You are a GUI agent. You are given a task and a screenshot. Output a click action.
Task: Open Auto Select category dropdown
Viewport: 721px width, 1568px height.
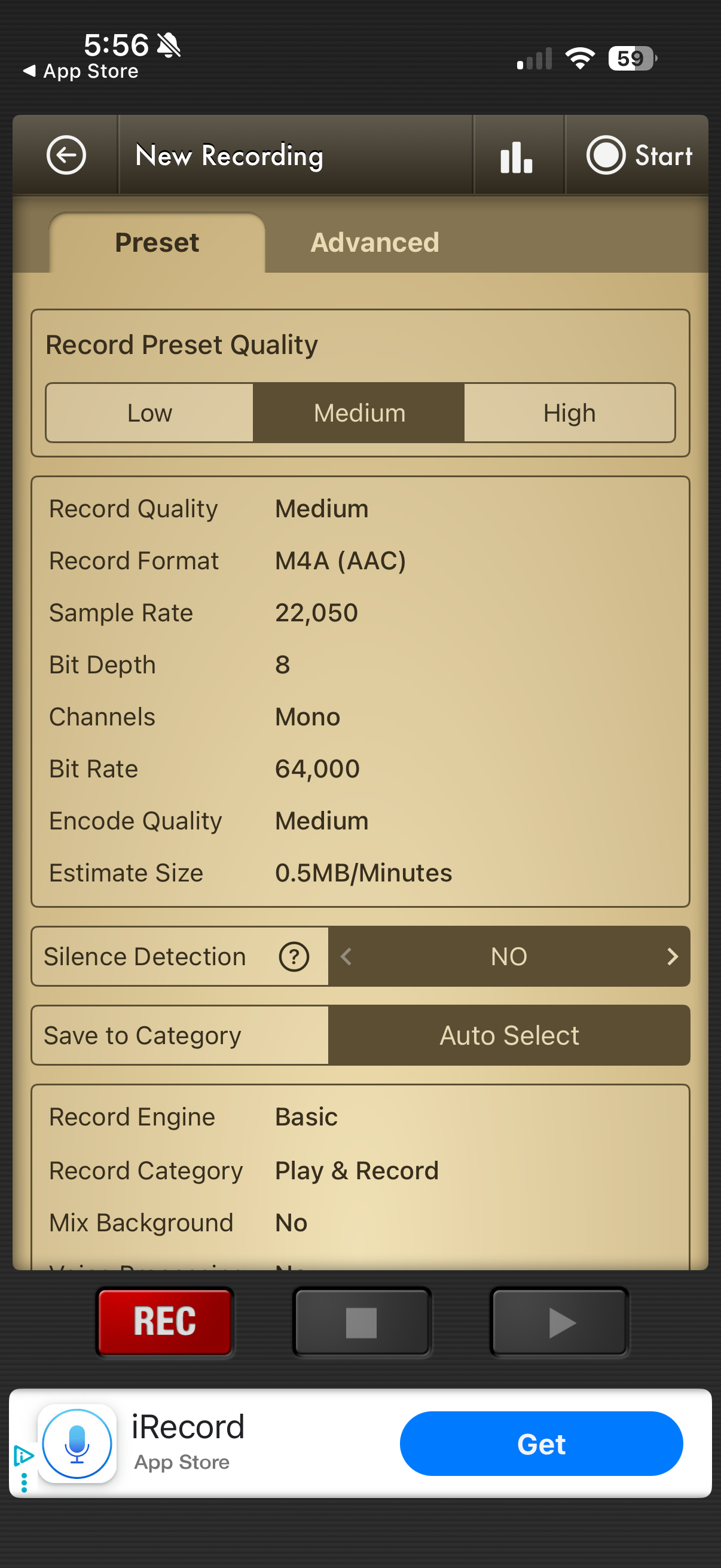point(509,1035)
